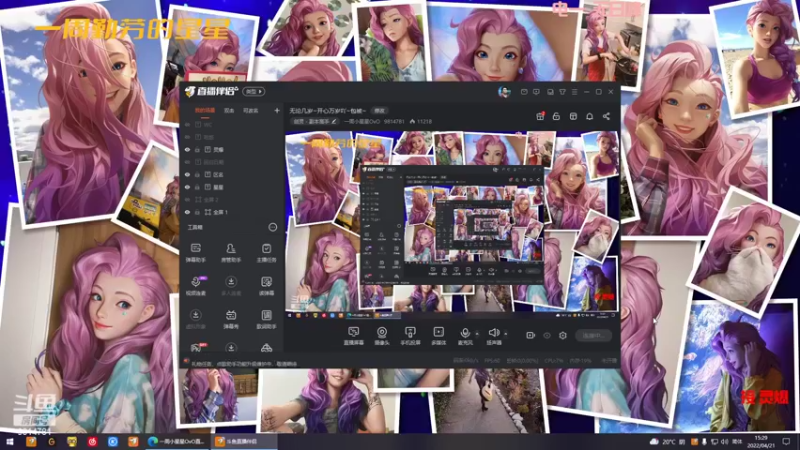Open the taskbar clock showing 15:29
Viewport: 800px width, 450px height.
[761, 441]
